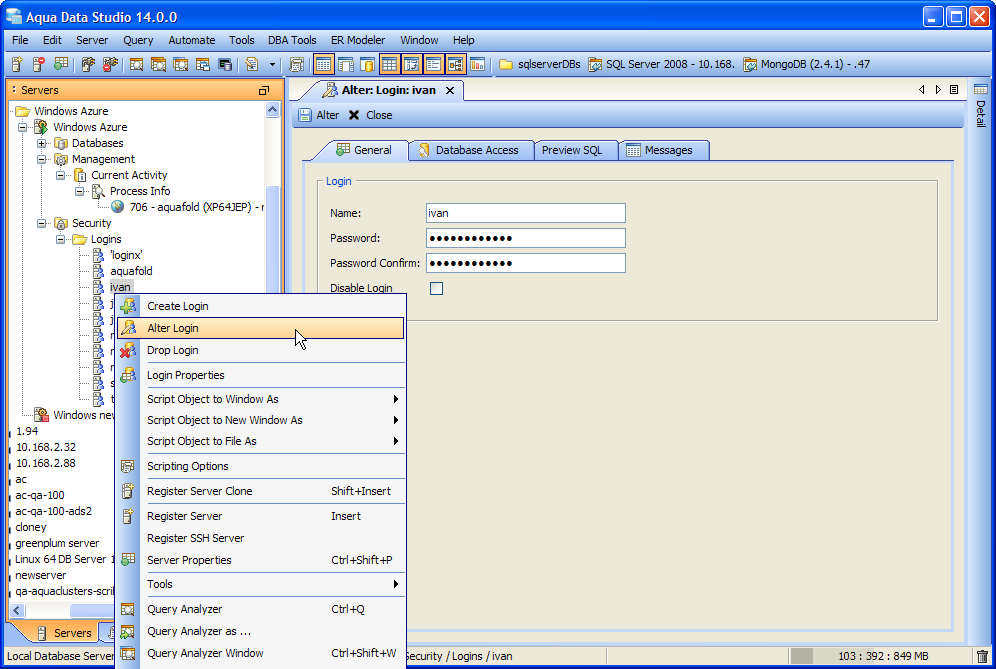Switch to the Database Access tab
The image size is (996, 669).
[x=470, y=150]
